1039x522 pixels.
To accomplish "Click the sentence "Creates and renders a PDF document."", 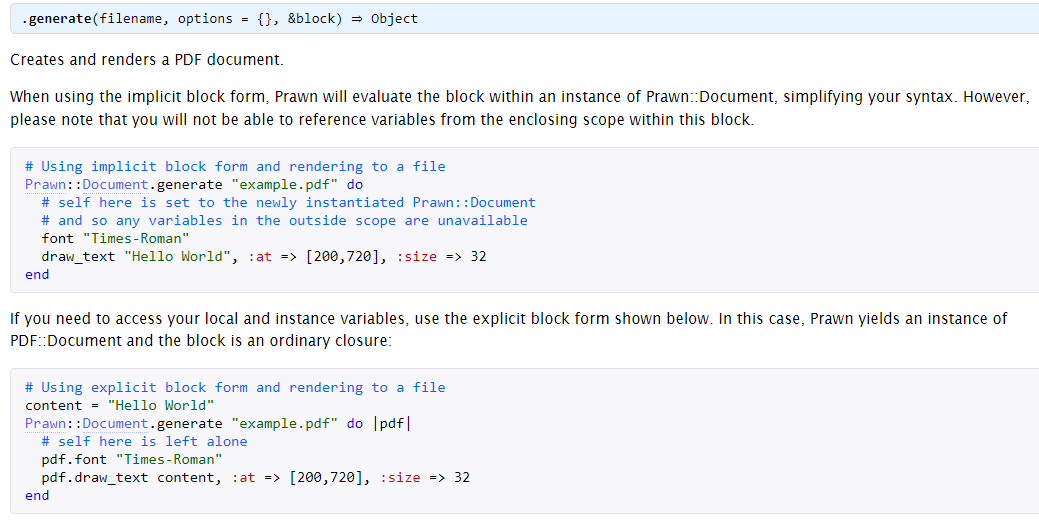I will 147,60.
